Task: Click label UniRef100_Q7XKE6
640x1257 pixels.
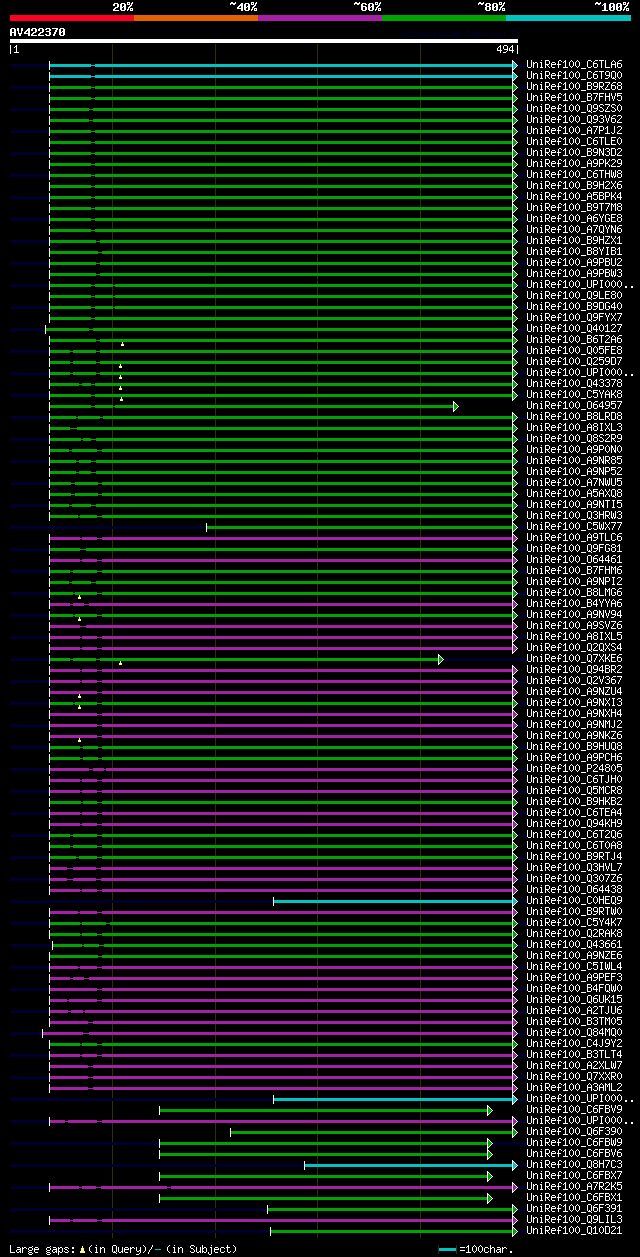Action: (574, 659)
